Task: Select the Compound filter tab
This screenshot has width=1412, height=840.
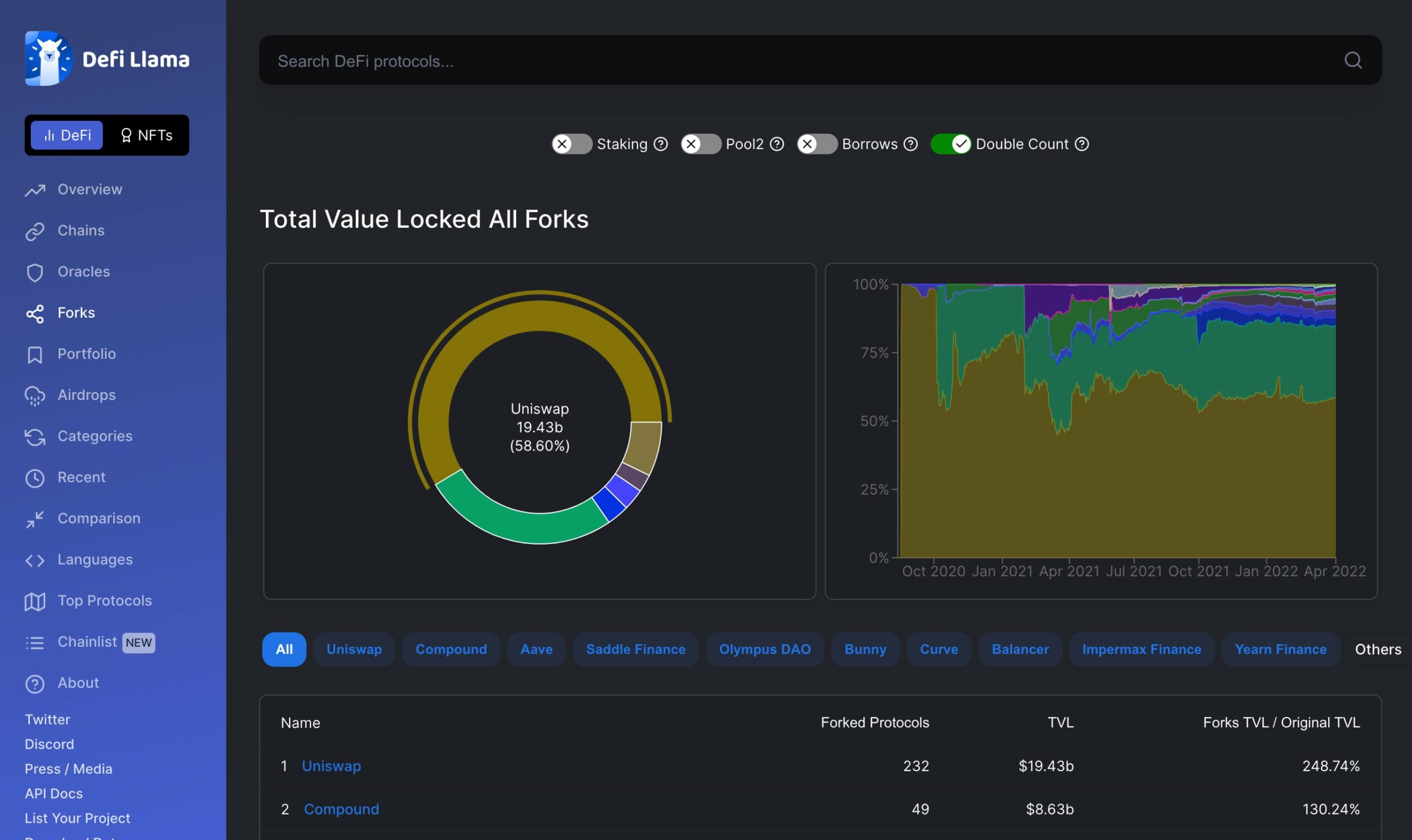Action: pos(451,649)
